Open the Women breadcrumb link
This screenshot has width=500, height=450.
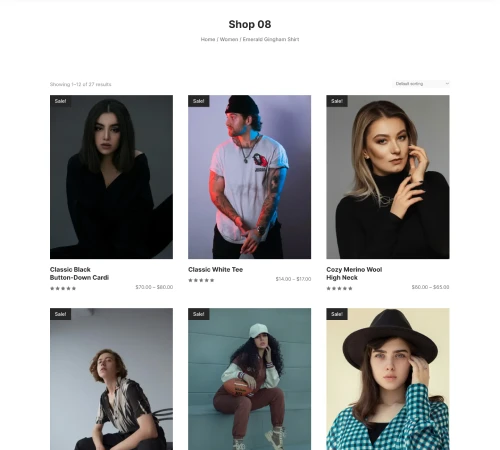(229, 39)
